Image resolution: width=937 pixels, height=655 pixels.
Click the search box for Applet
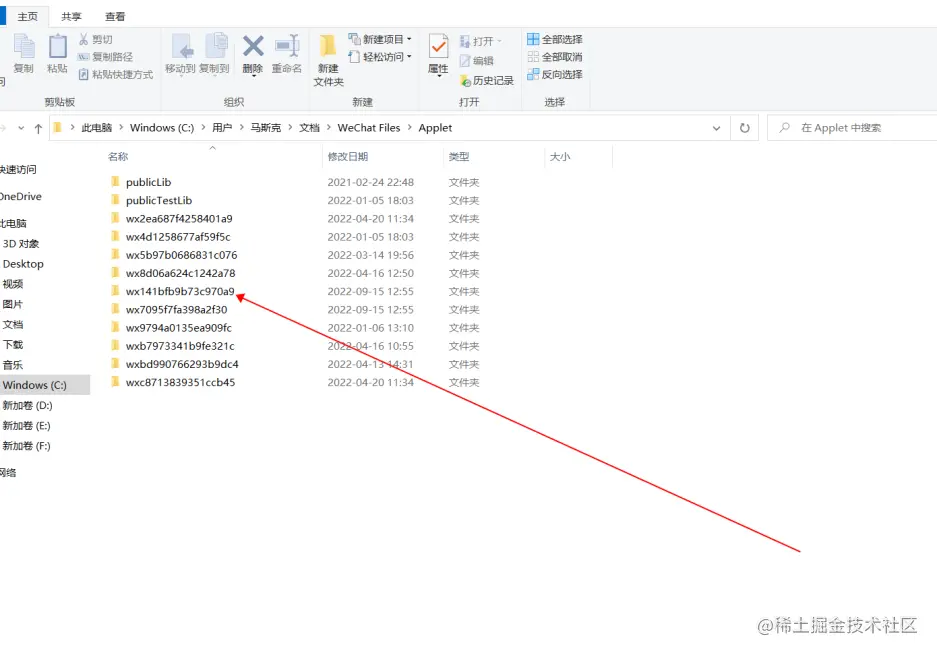coord(852,128)
